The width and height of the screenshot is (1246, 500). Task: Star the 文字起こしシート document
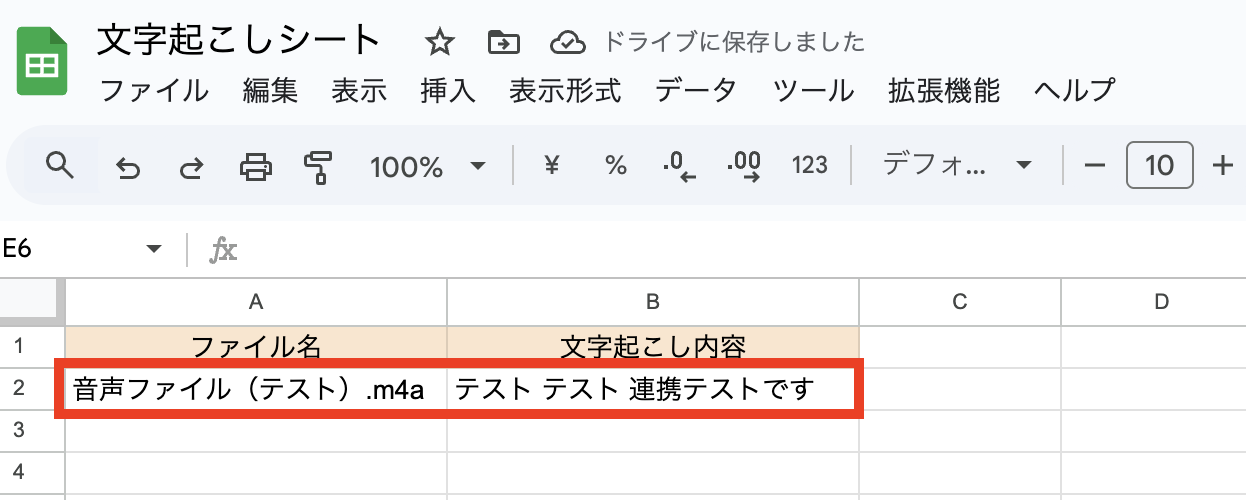439,42
